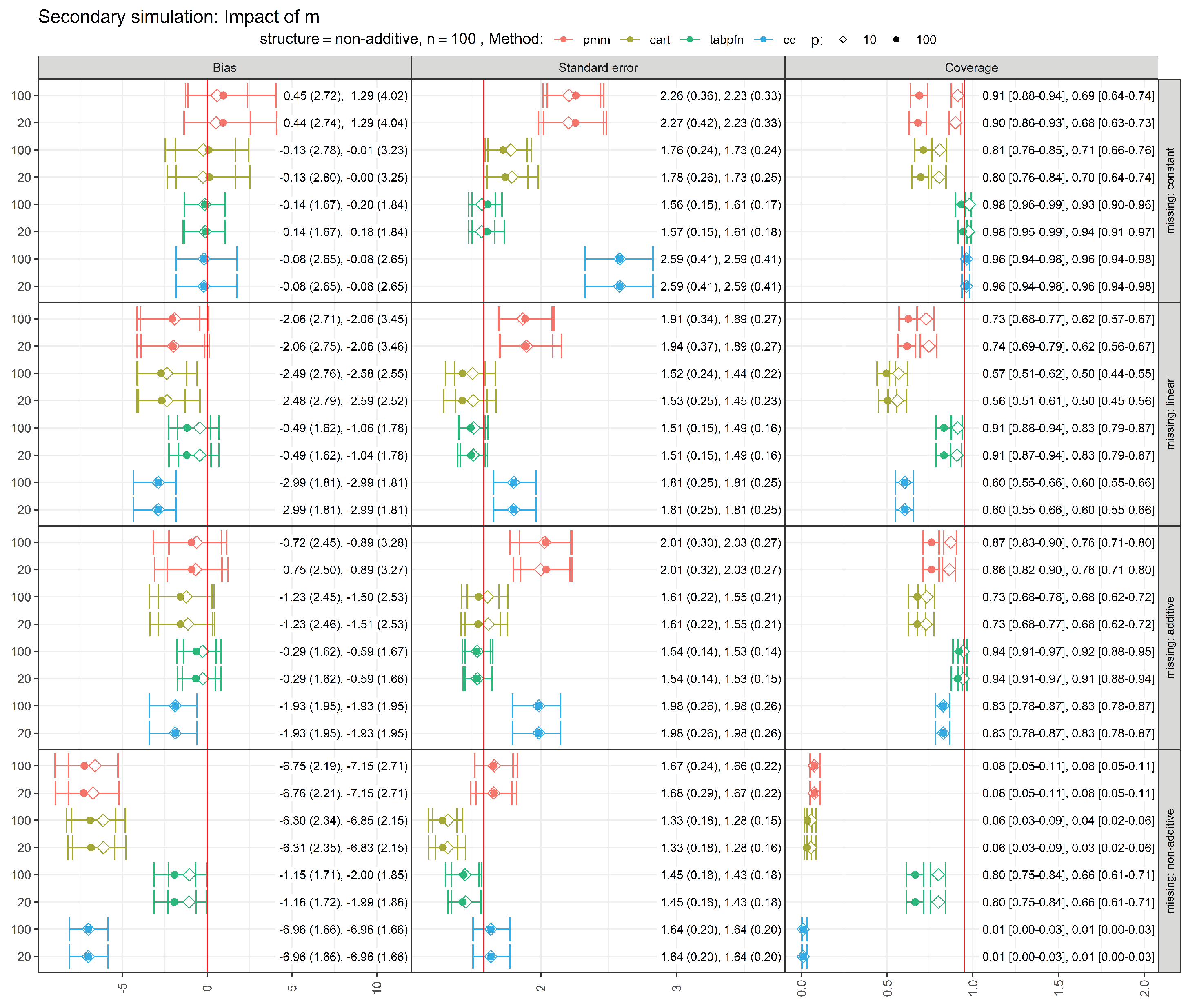Click the 'missing: additive' strip label
Viewport: 1197px width, 1008px height.
1170,637
